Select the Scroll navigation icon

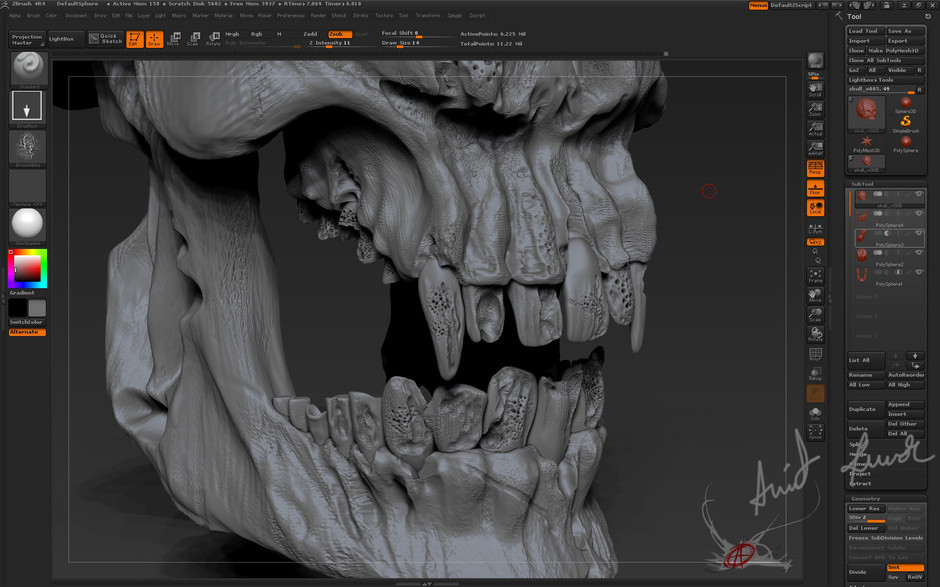[815, 89]
